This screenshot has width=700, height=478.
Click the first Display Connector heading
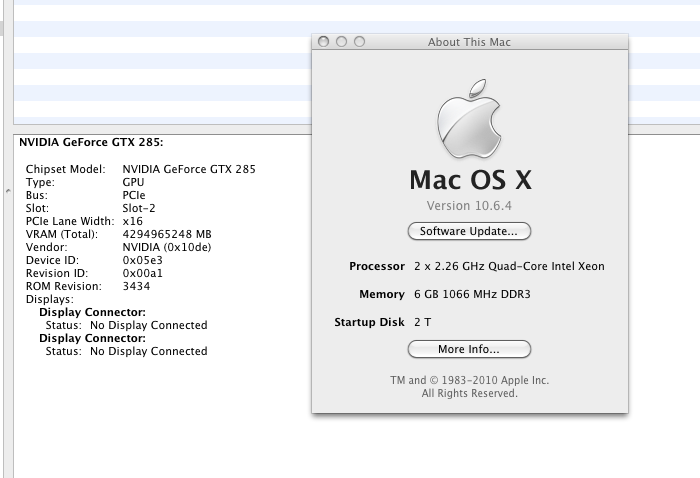[92, 312]
